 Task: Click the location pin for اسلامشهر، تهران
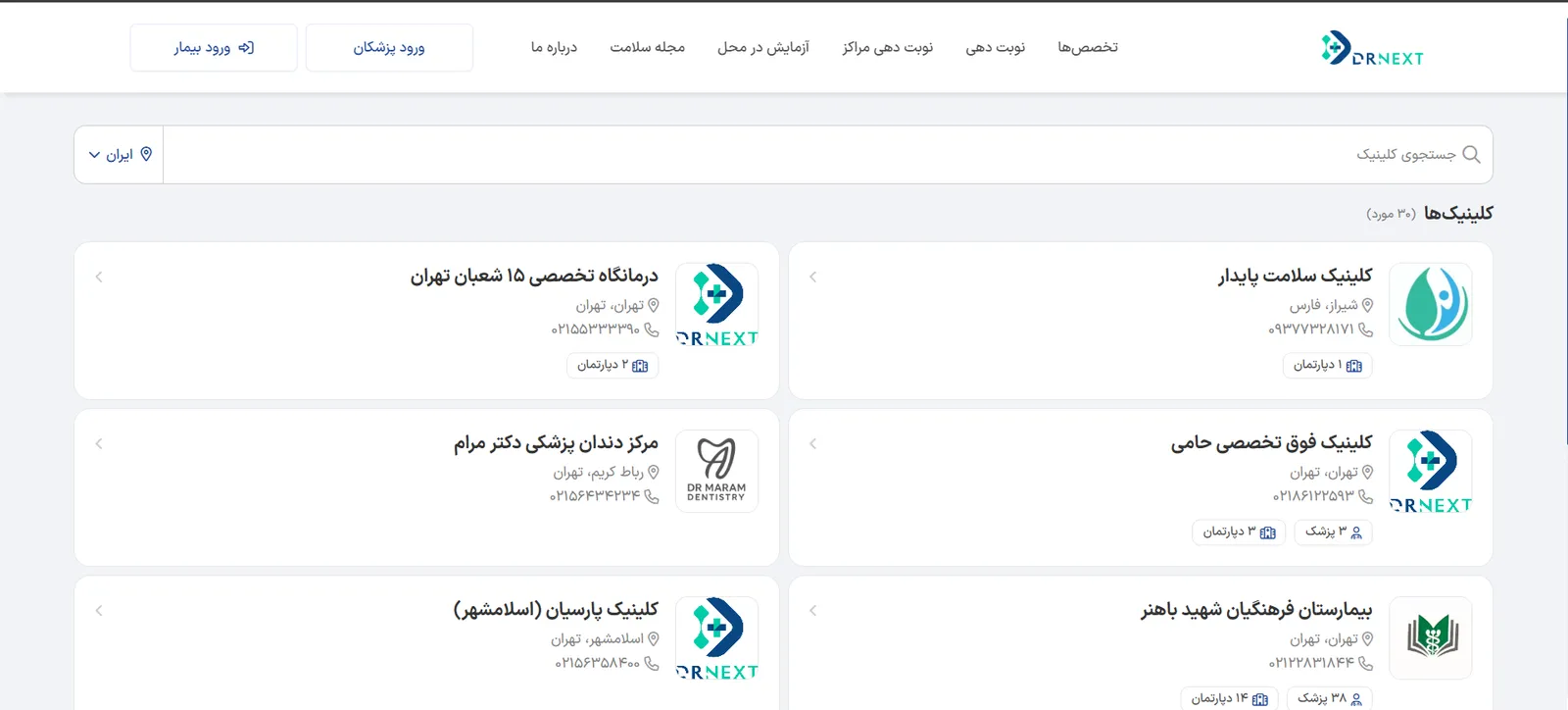653,638
